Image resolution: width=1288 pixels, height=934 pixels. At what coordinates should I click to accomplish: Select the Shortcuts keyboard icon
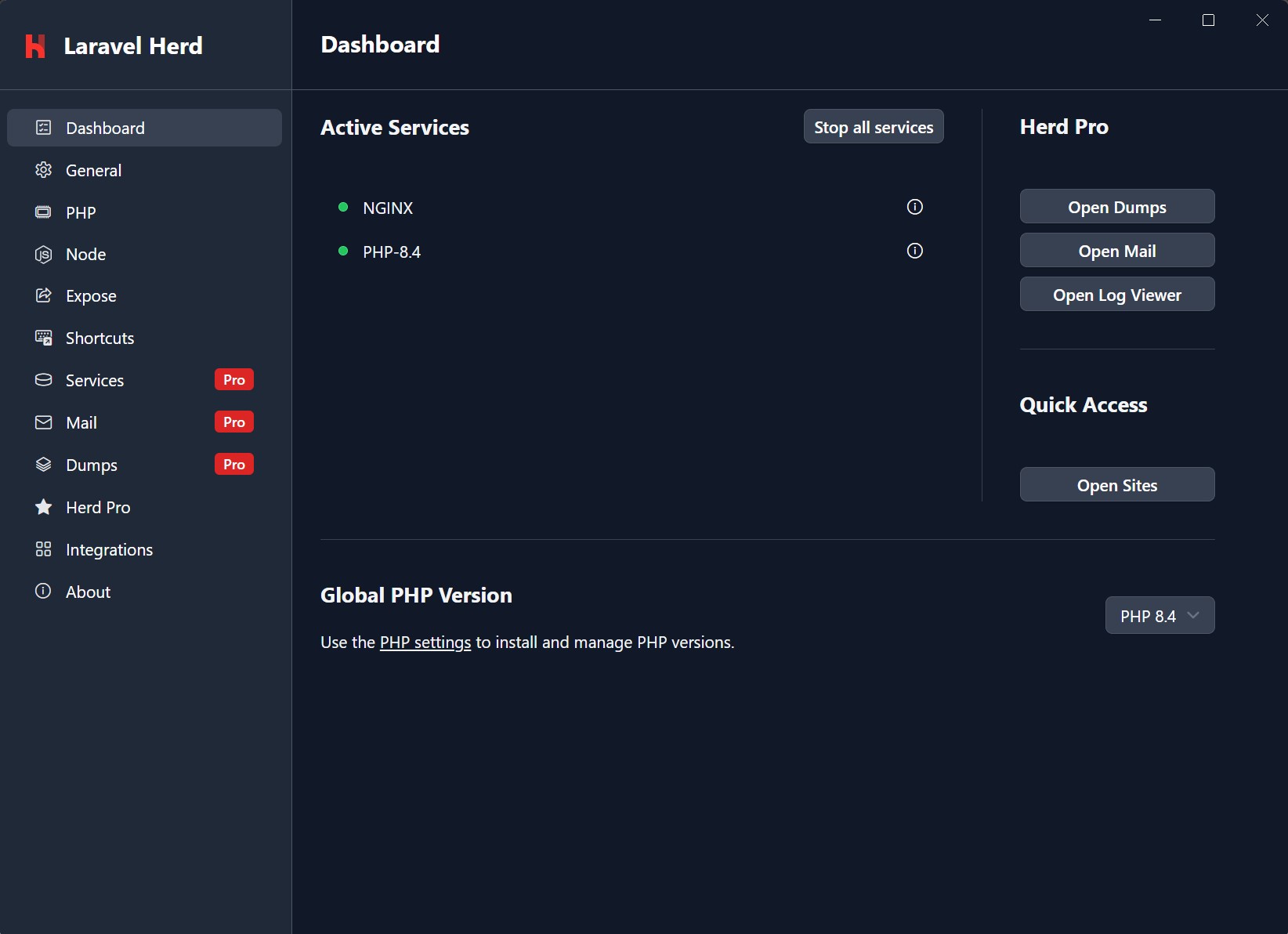coord(44,338)
